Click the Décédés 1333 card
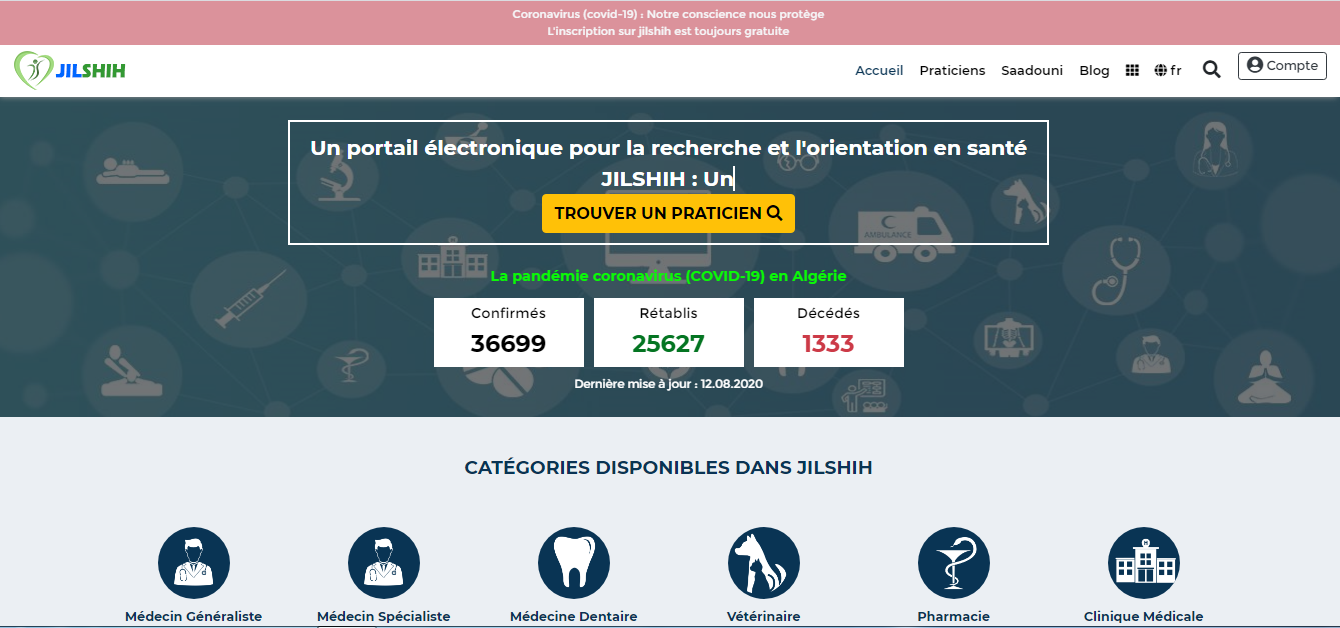The width and height of the screenshot is (1340, 628). pos(829,332)
